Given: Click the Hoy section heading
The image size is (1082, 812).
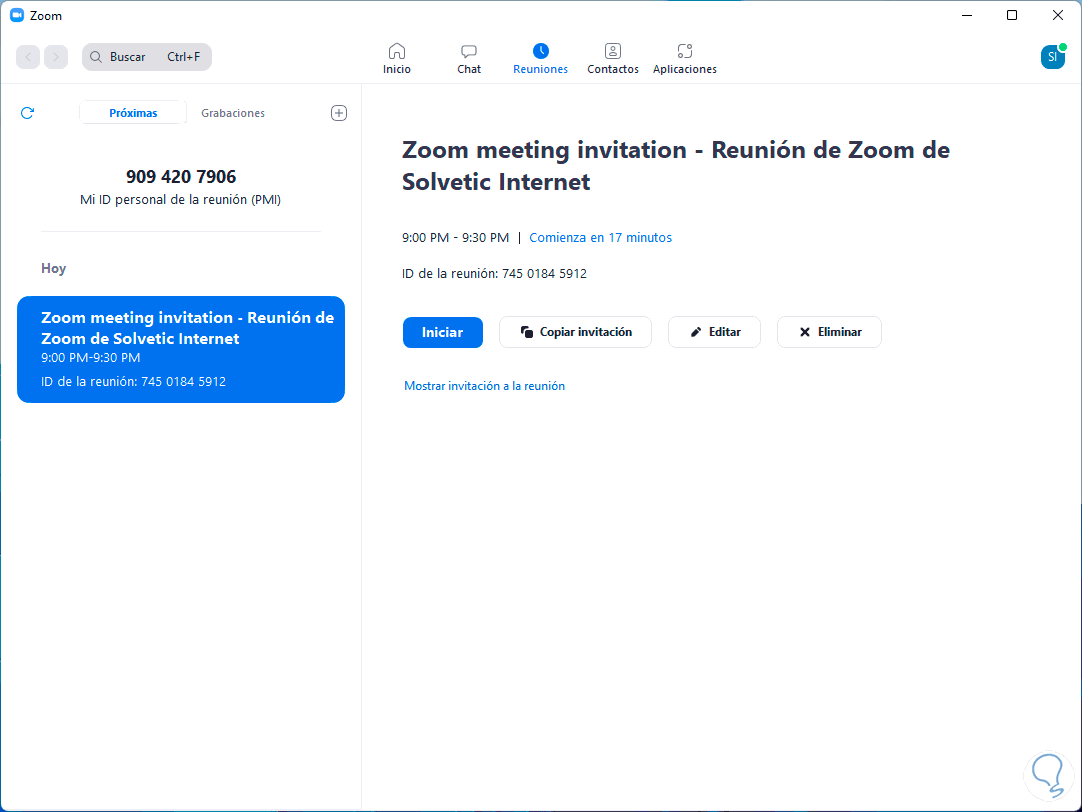Looking at the screenshot, I should tap(53, 268).
